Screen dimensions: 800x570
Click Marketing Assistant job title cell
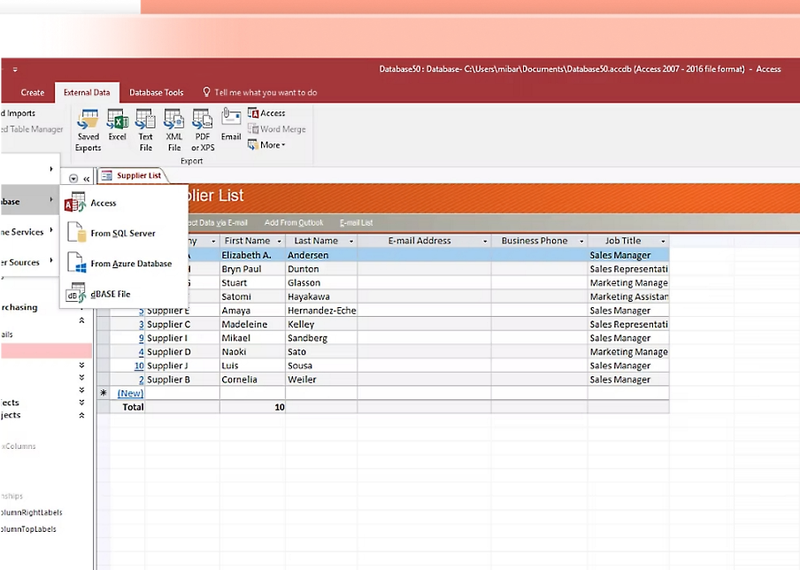click(x=628, y=296)
